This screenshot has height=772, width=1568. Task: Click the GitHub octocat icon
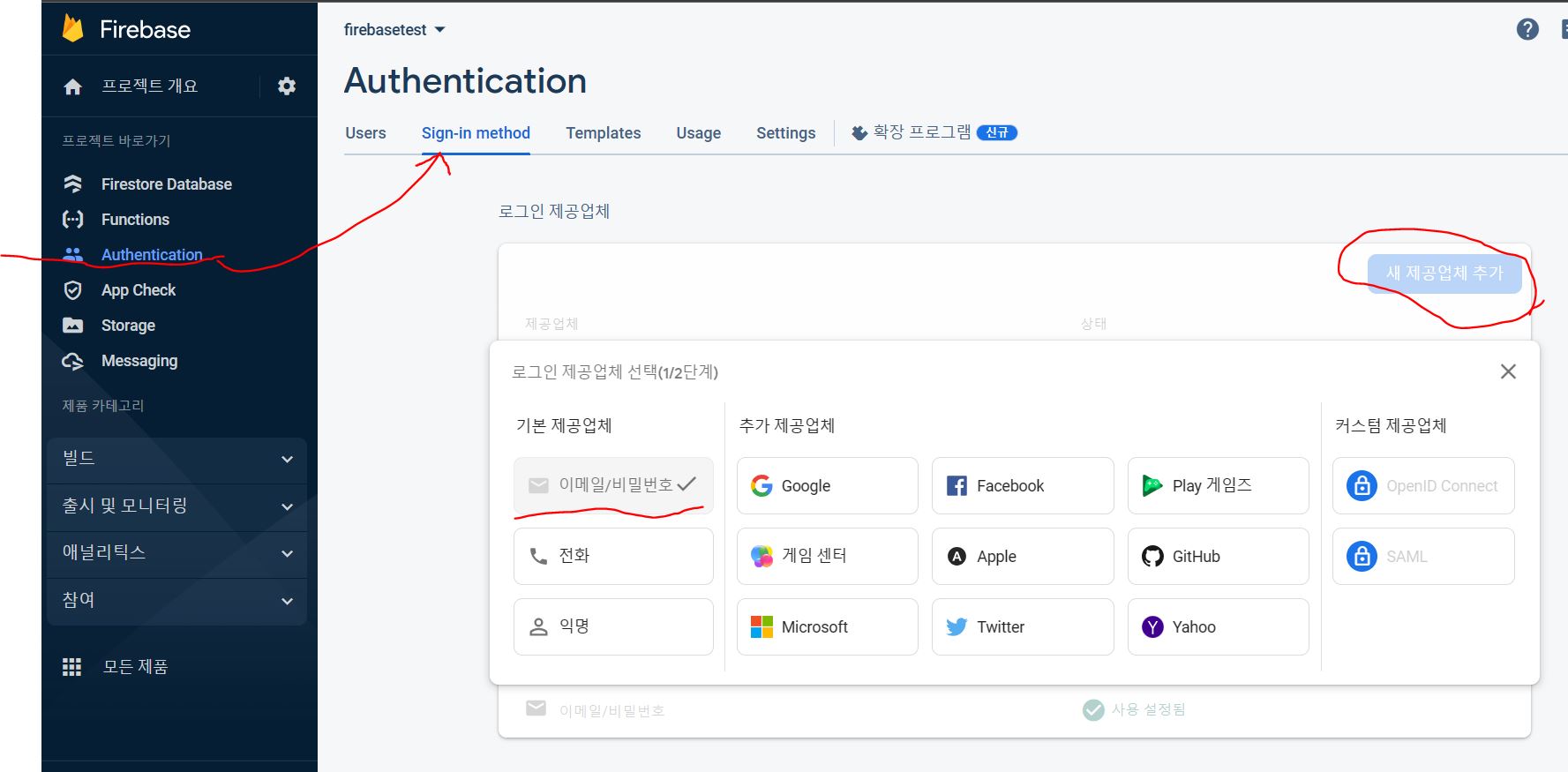click(x=1152, y=556)
